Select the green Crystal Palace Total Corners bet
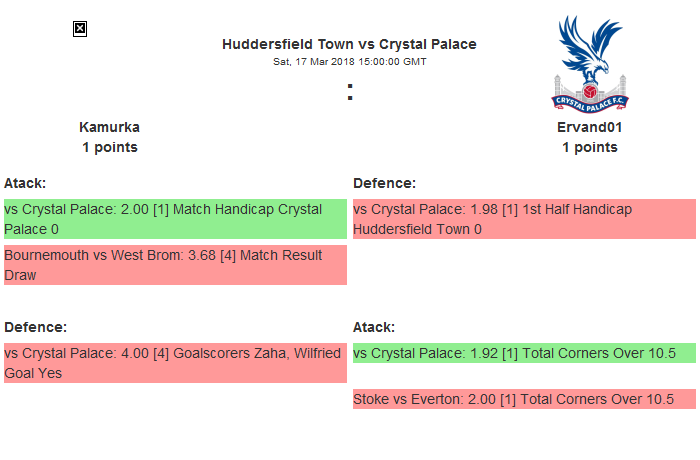This screenshot has height=460, width=700. tap(524, 353)
